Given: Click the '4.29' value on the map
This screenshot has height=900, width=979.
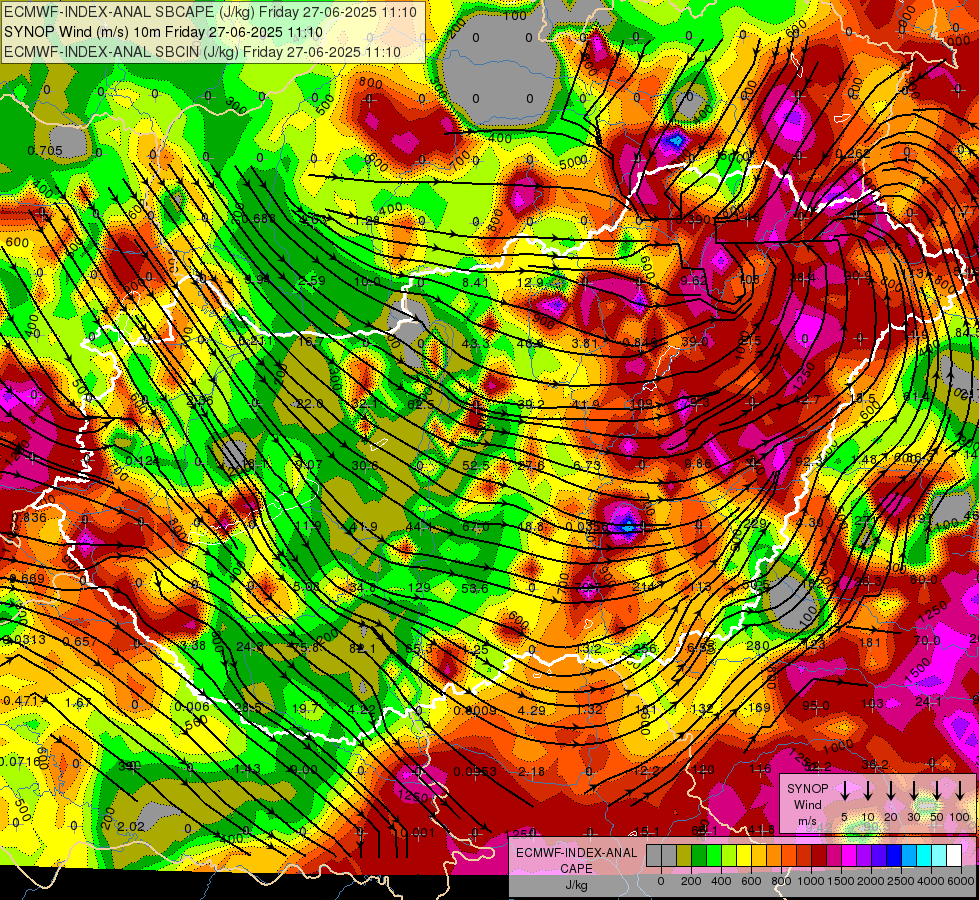Looking at the screenshot, I should [x=532, y=710].
